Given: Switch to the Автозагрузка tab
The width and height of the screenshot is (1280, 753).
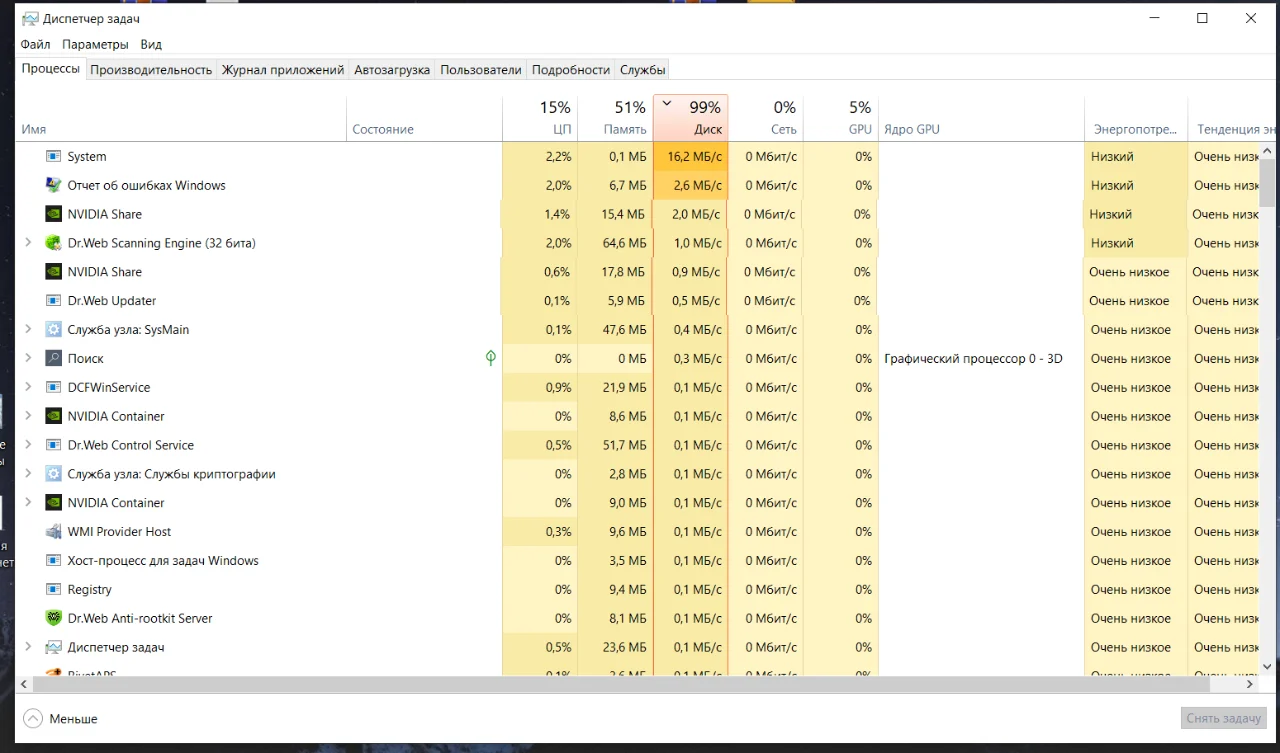Looking at the screenshot, I should pyautogui.click(x=392, y=70).
